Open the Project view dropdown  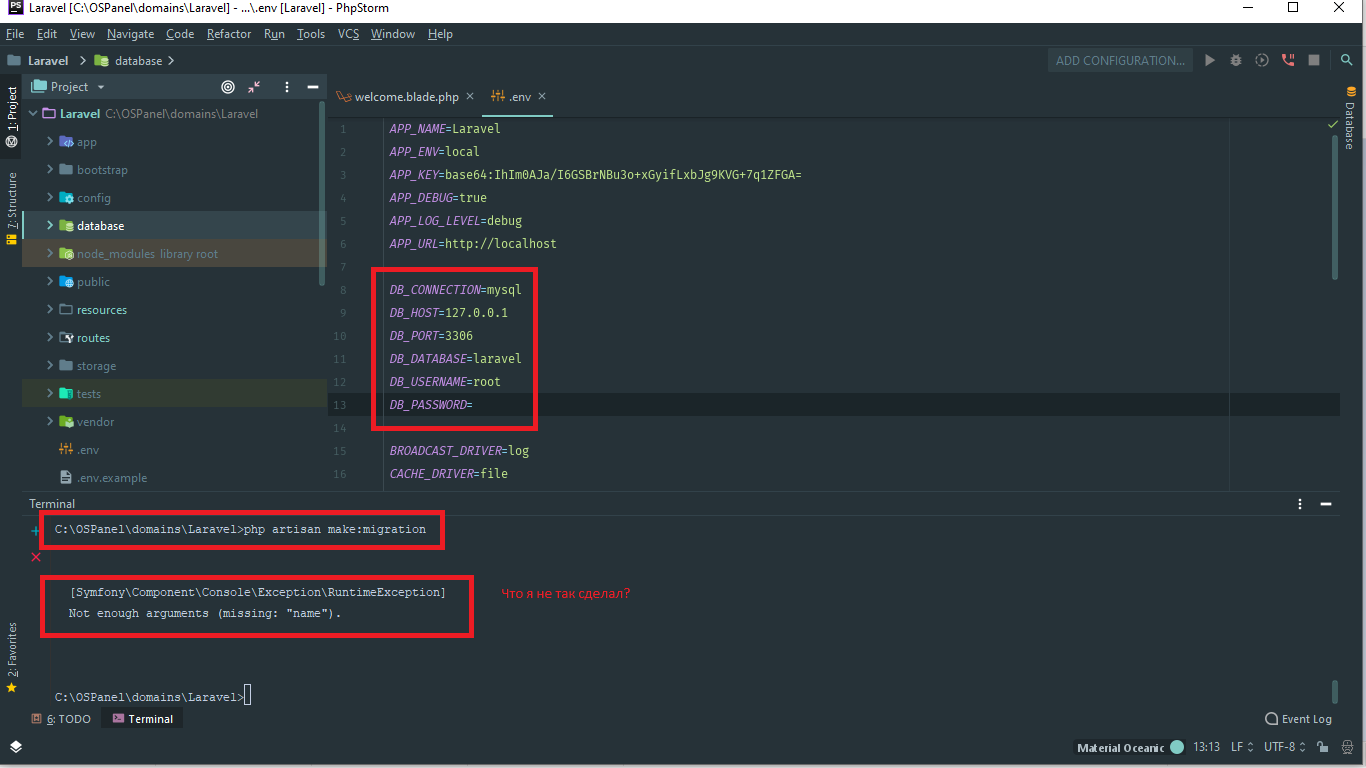[69, 87]
